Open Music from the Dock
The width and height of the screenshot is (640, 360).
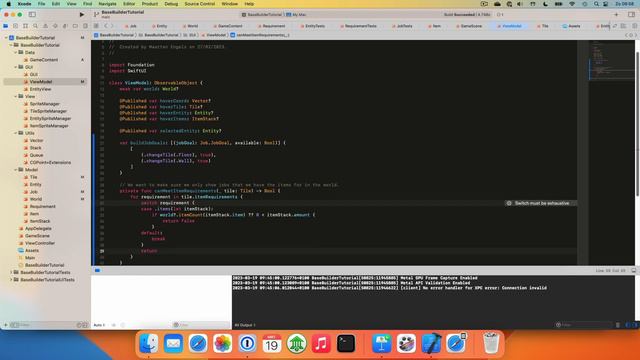tap(321, 343)
